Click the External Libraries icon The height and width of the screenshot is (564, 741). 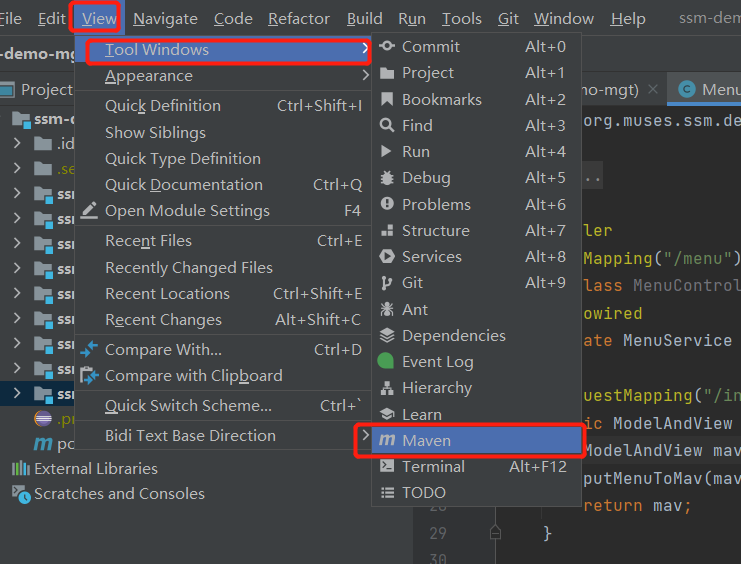click(20, 469)
